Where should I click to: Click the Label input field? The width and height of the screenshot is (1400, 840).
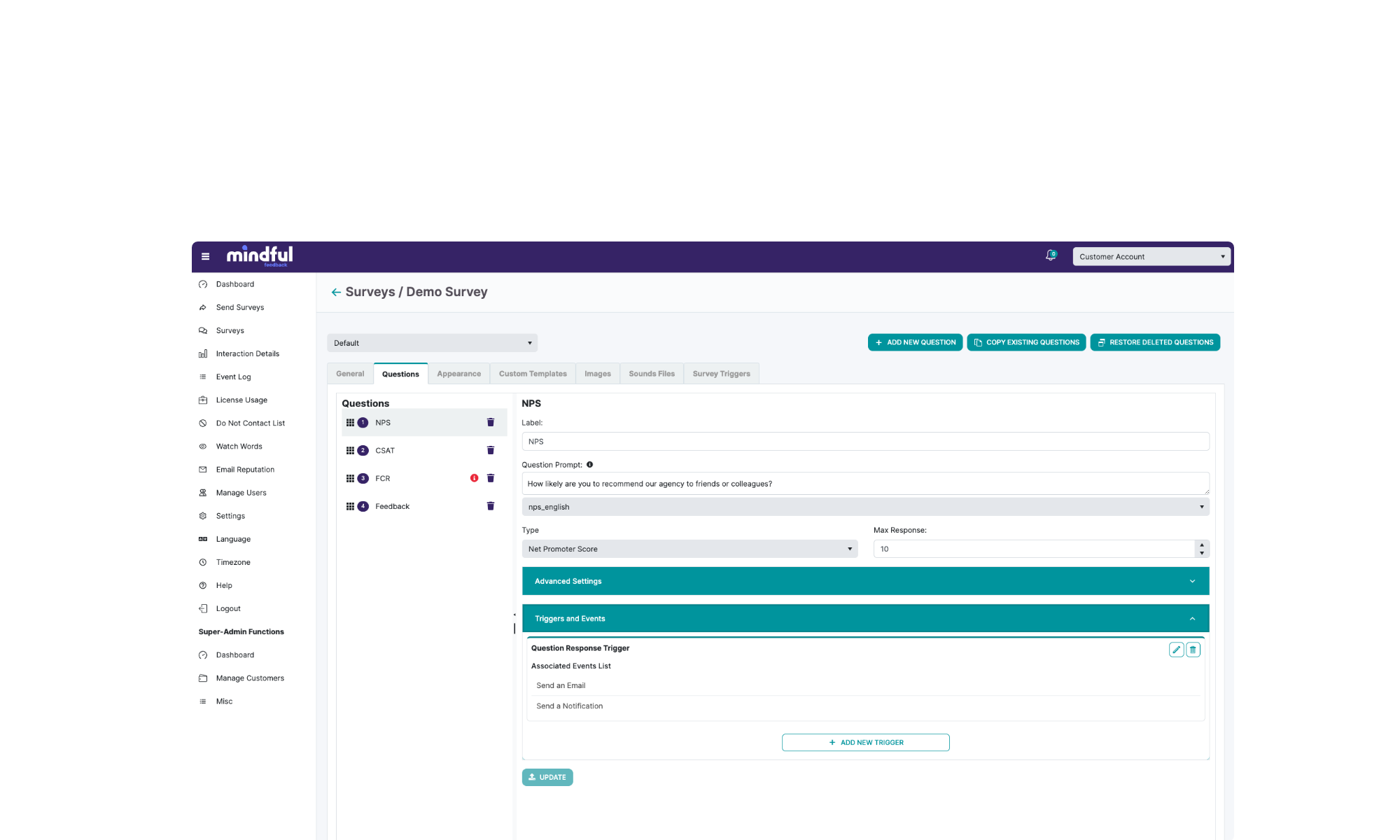pyautogui.click(x=865, y=442)
